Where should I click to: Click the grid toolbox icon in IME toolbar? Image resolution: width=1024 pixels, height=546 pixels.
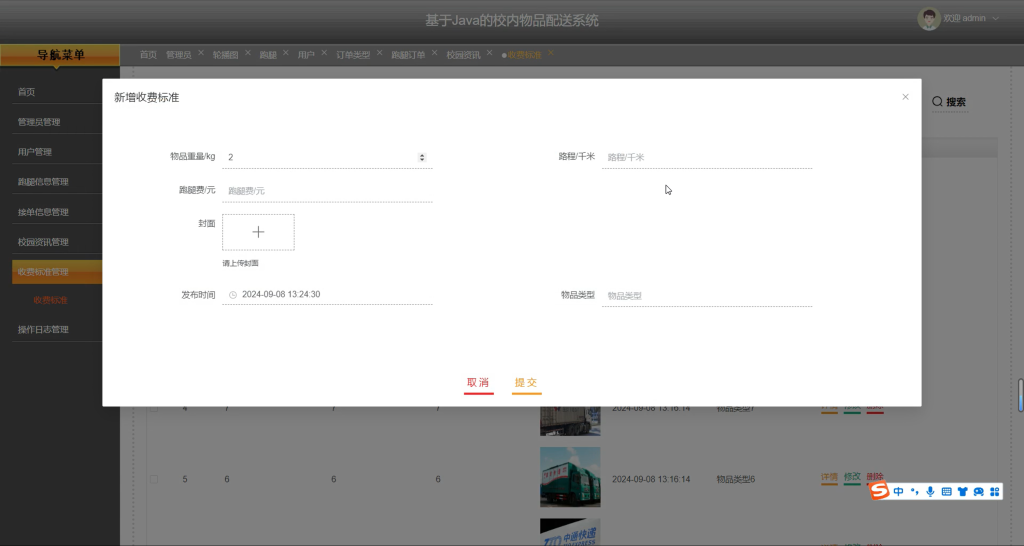[995, 491]
